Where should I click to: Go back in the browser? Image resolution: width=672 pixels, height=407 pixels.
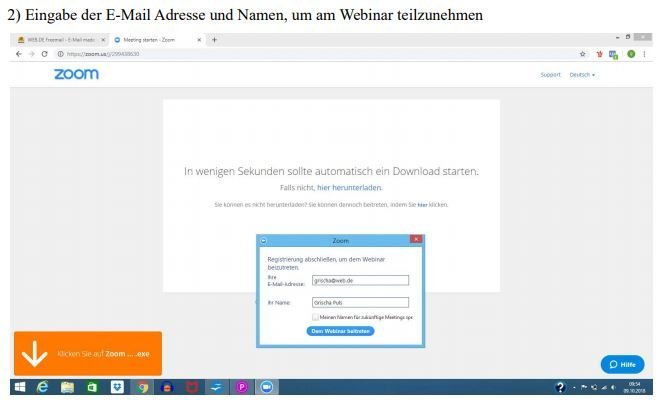(x=19, y=54)
